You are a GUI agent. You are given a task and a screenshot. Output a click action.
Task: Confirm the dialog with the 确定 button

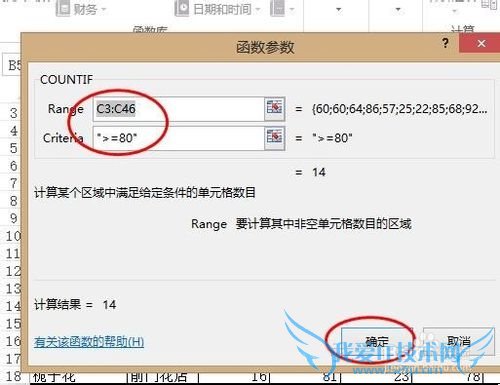377,342
